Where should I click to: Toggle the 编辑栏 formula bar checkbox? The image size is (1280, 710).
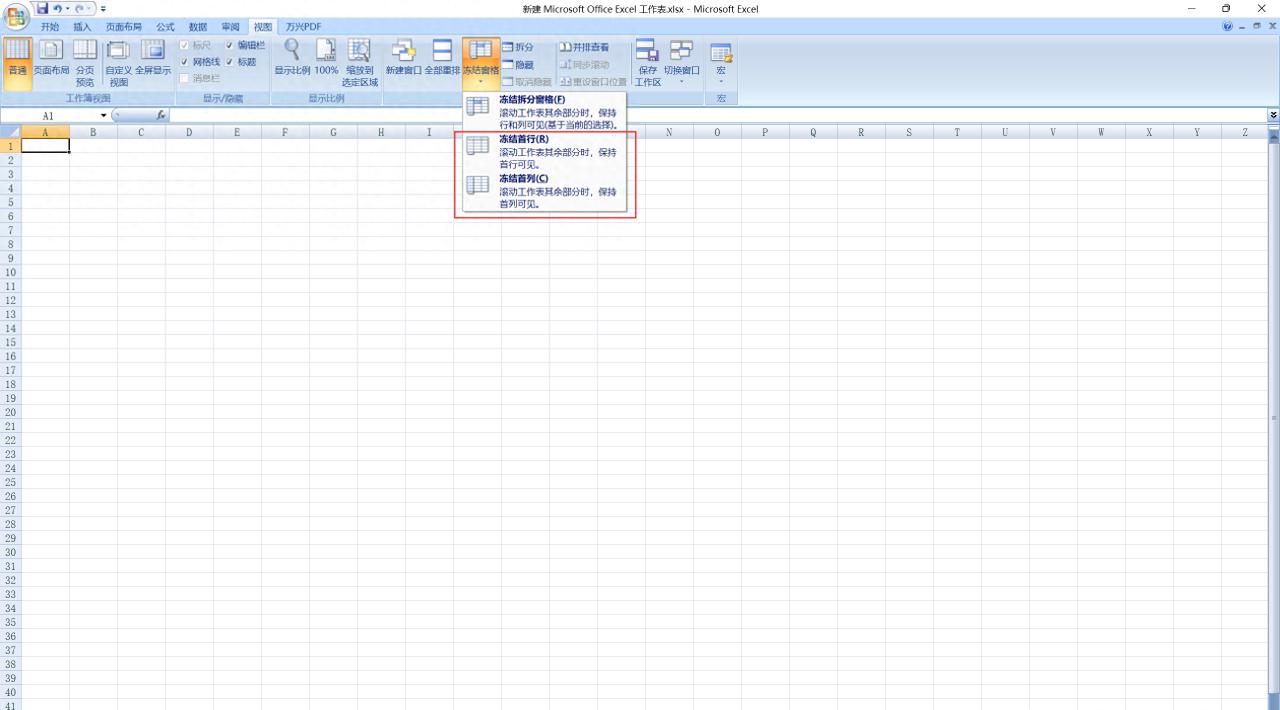(x=230, y=46)
